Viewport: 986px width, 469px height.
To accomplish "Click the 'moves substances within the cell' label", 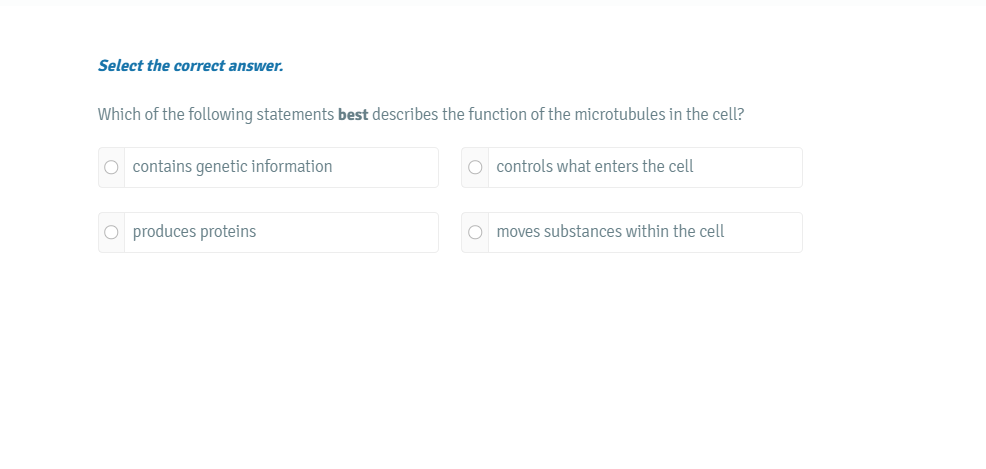I will (610, 232).
